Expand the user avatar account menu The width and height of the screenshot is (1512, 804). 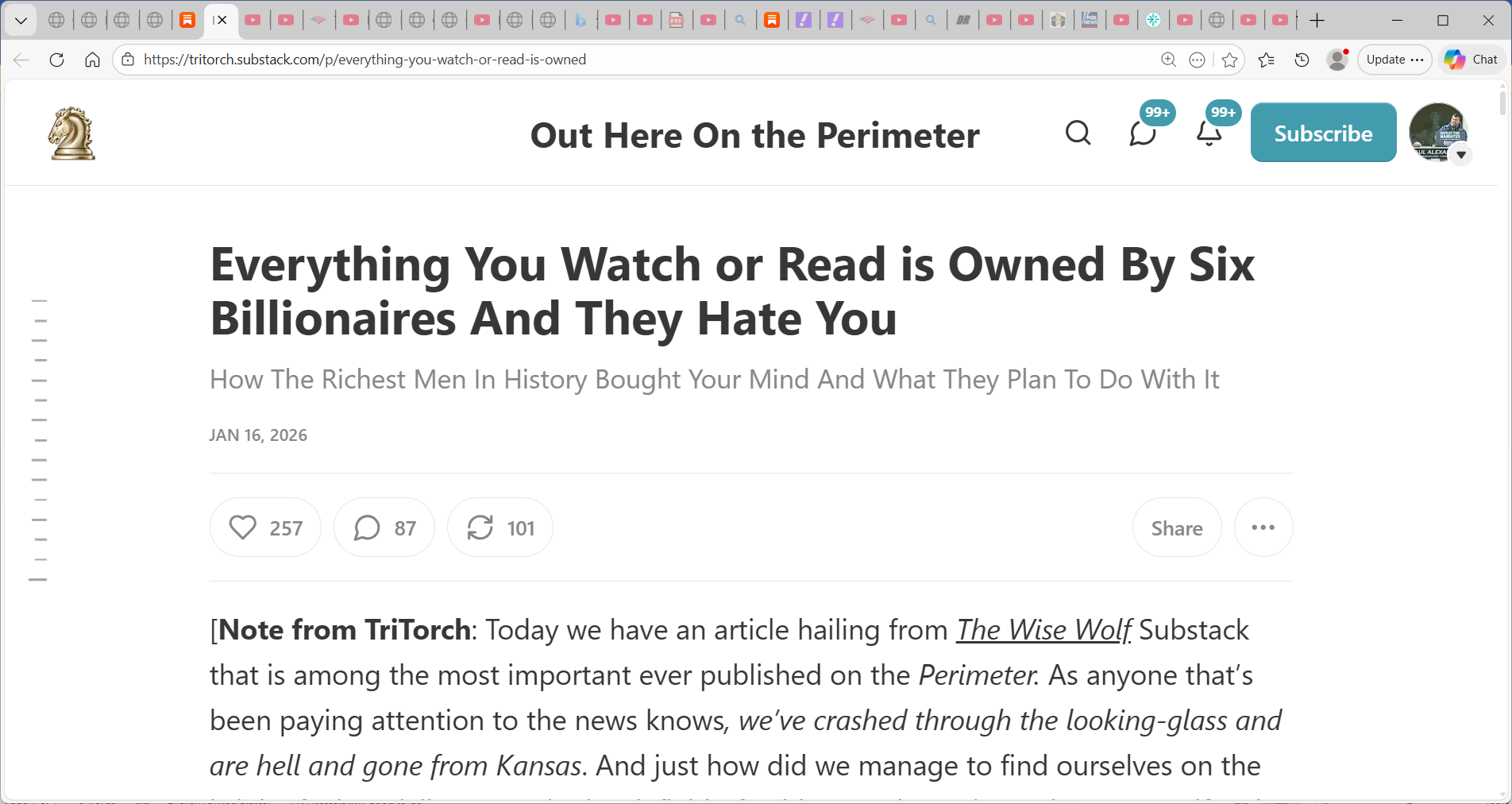pyautogui.click(x=1460, y=155)
